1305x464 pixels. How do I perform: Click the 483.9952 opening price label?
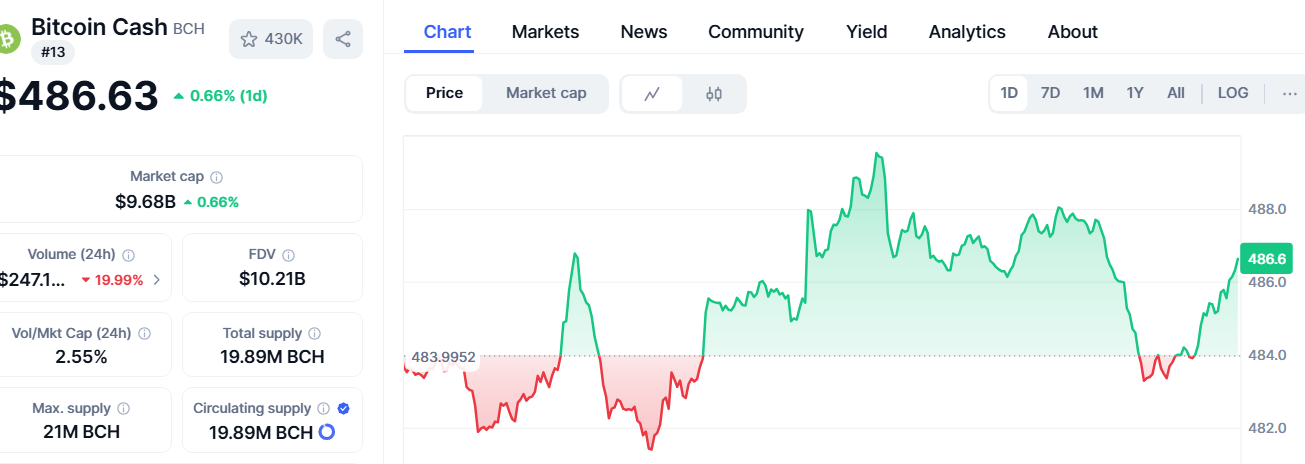click(443, 356)
